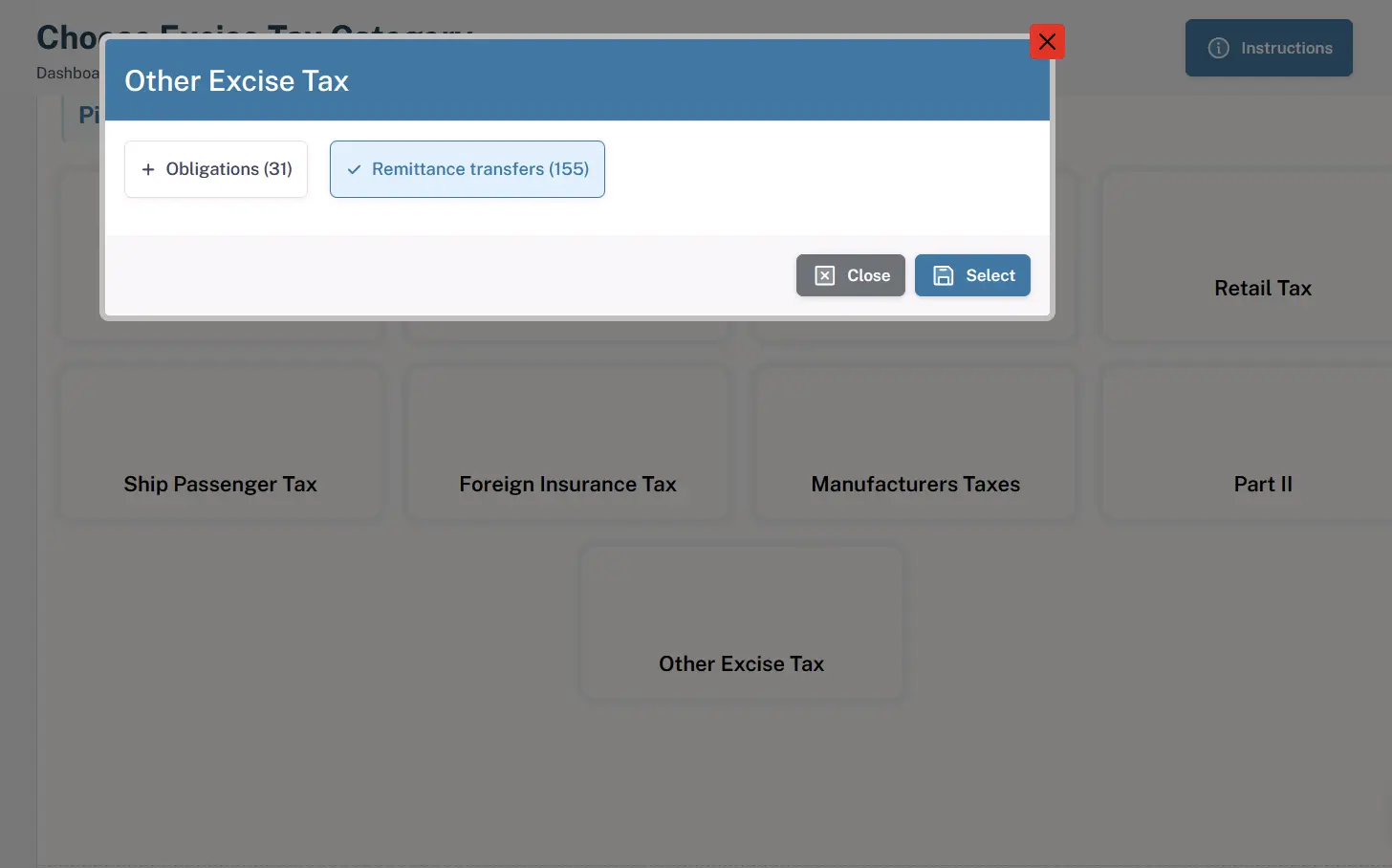Select the Foreign Insurance Tax card
The height and width of the screenshot is (868, 1392).
point(568,484)
